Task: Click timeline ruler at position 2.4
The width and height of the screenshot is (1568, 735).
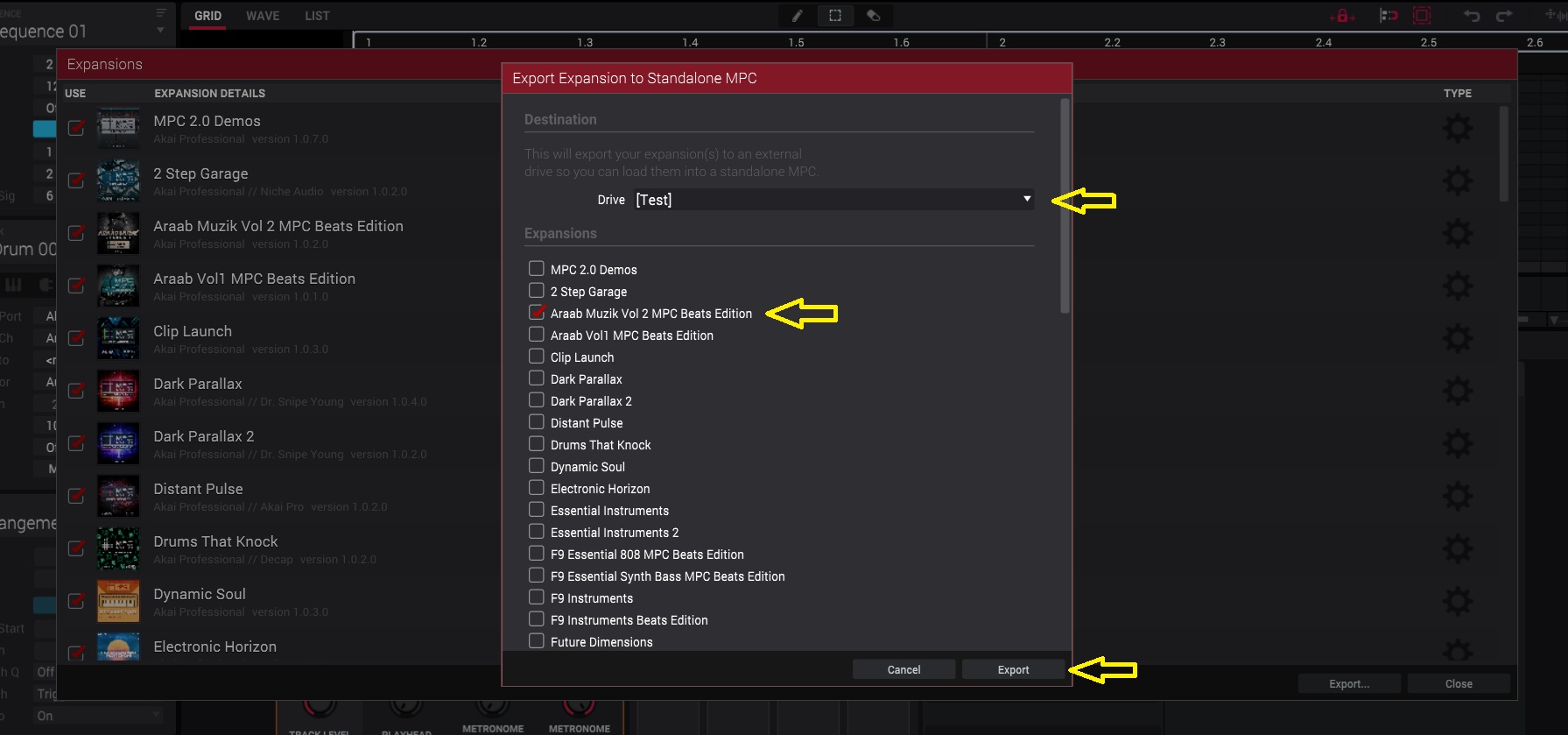Action: point(1324,42)
